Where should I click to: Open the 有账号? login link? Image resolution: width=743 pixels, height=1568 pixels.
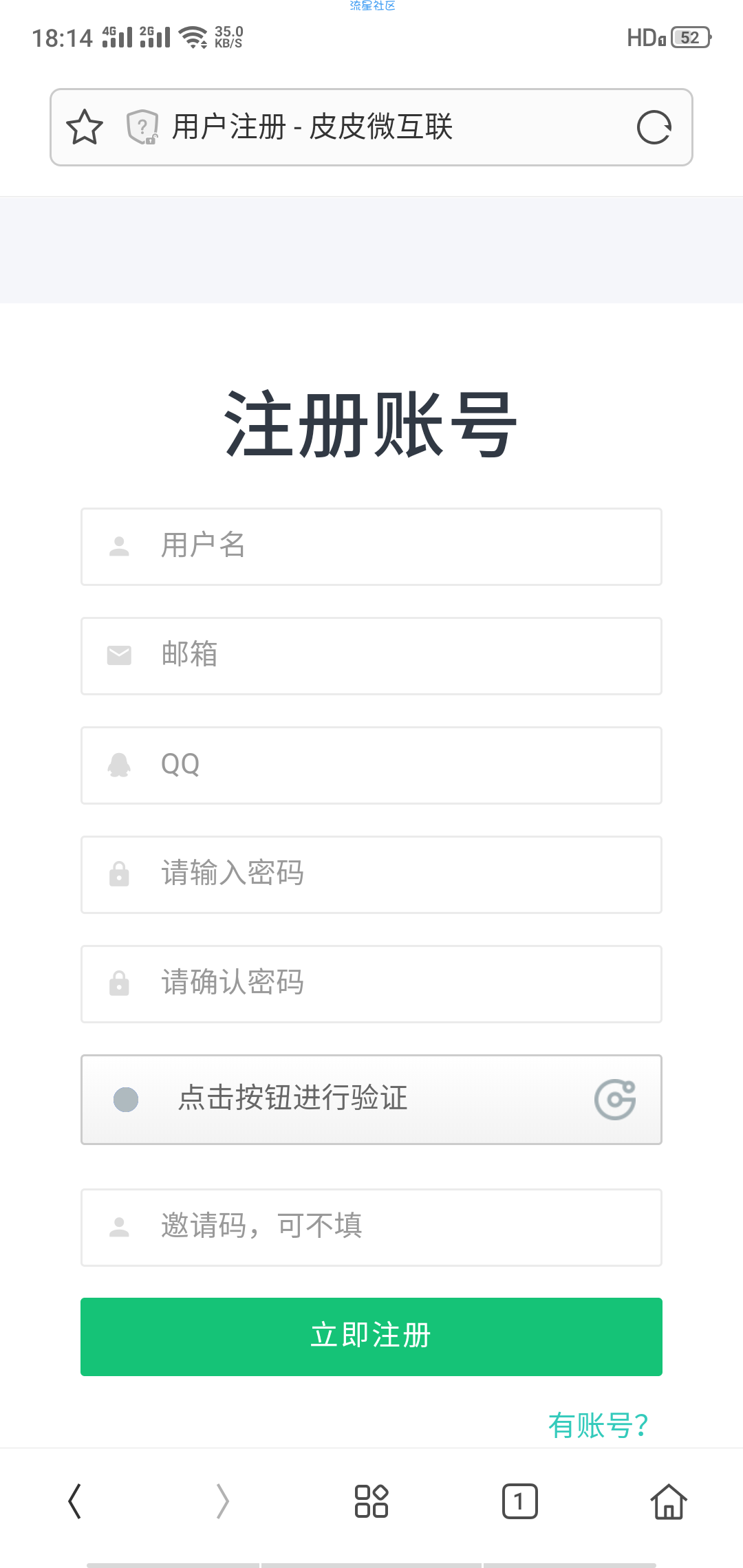click(x=598, y=1426)
